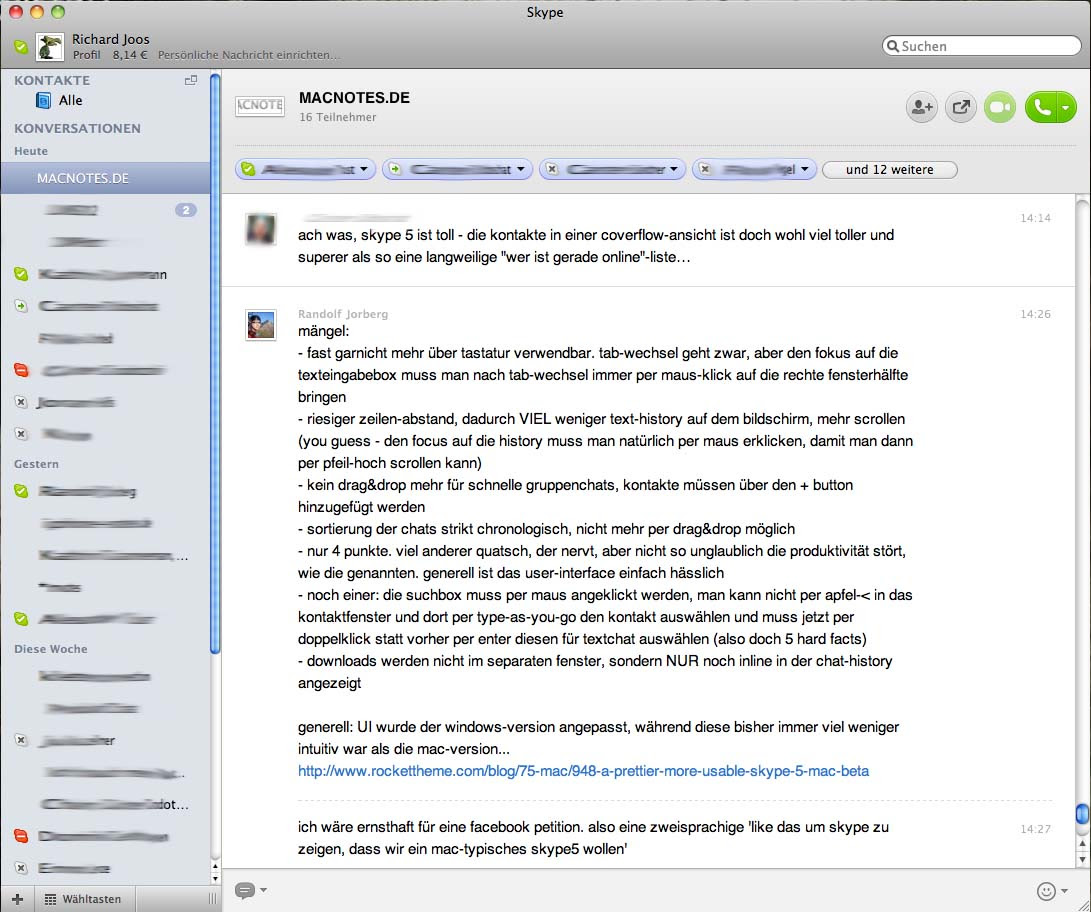Select 'Alle' contacts entry
Viewport: 1091px width, 912px height.
click(x=70, y=100)
